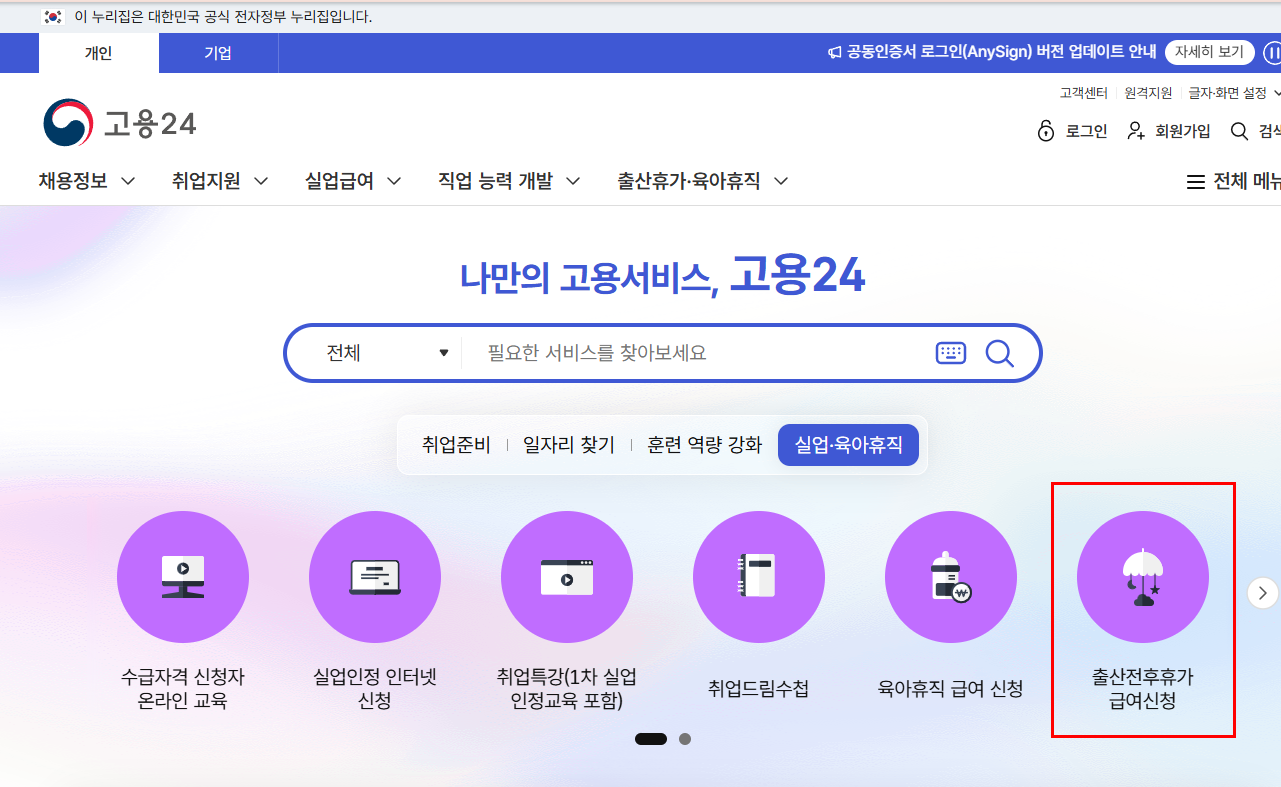The width and height of the screenshot is (1281, 787).
Task: Open the 고객센터 link
Action: [1084, 93]
